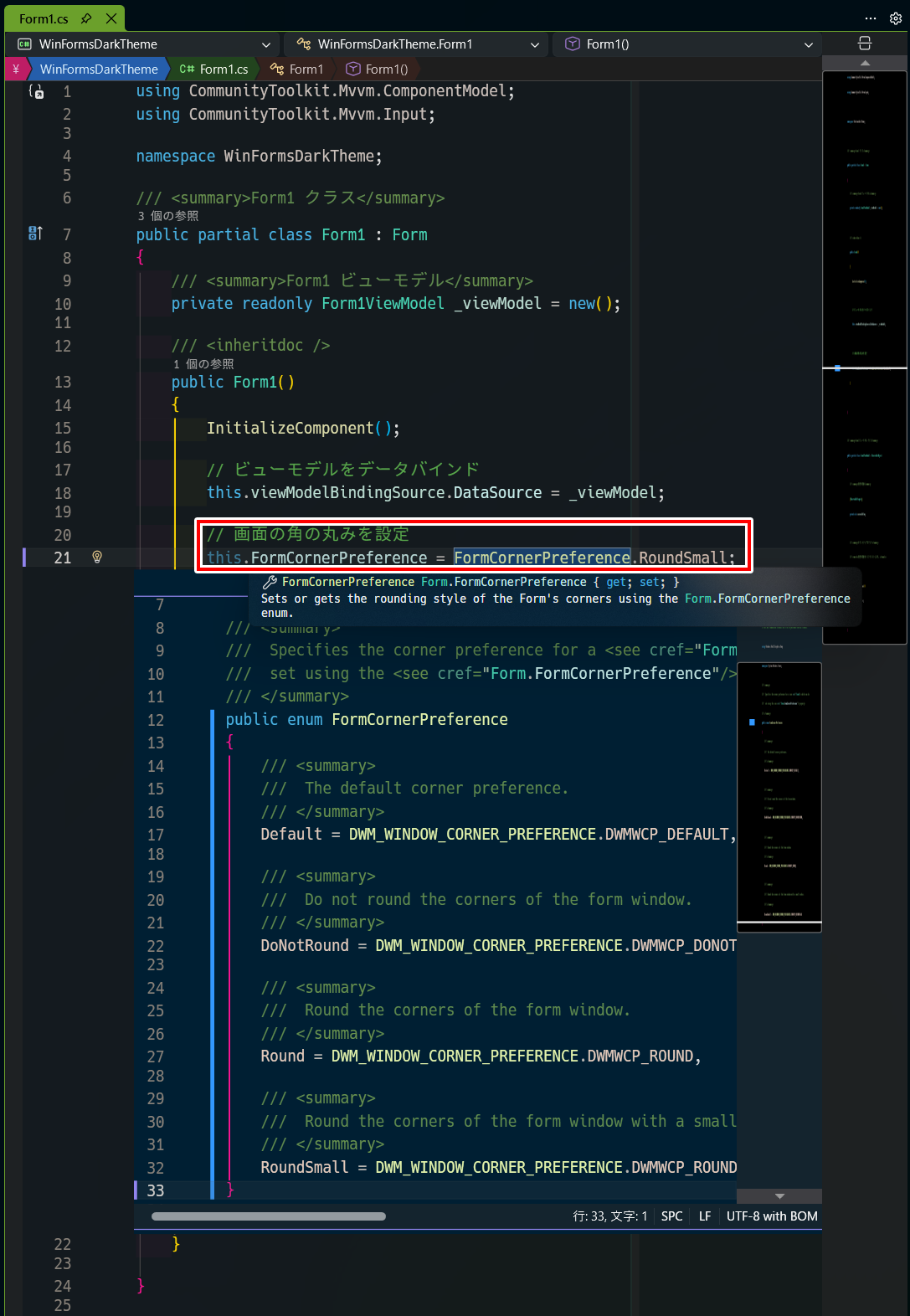Expand the Form1() member dropdown
This screenshot has height=1316, width=910.
tap(686, 44)
